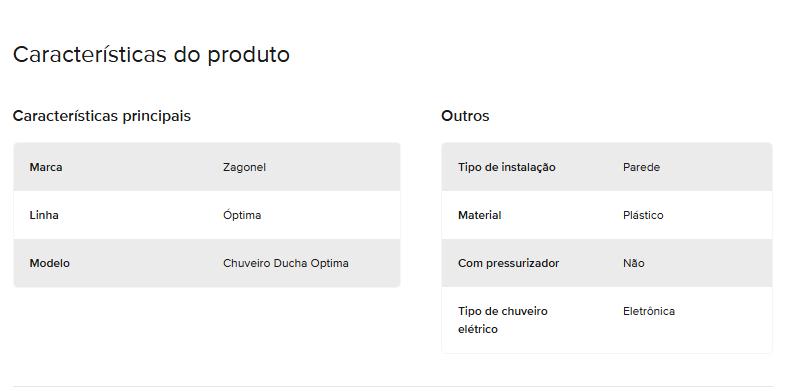
Task: Click the Linha row label
Action: click(44, 215)
